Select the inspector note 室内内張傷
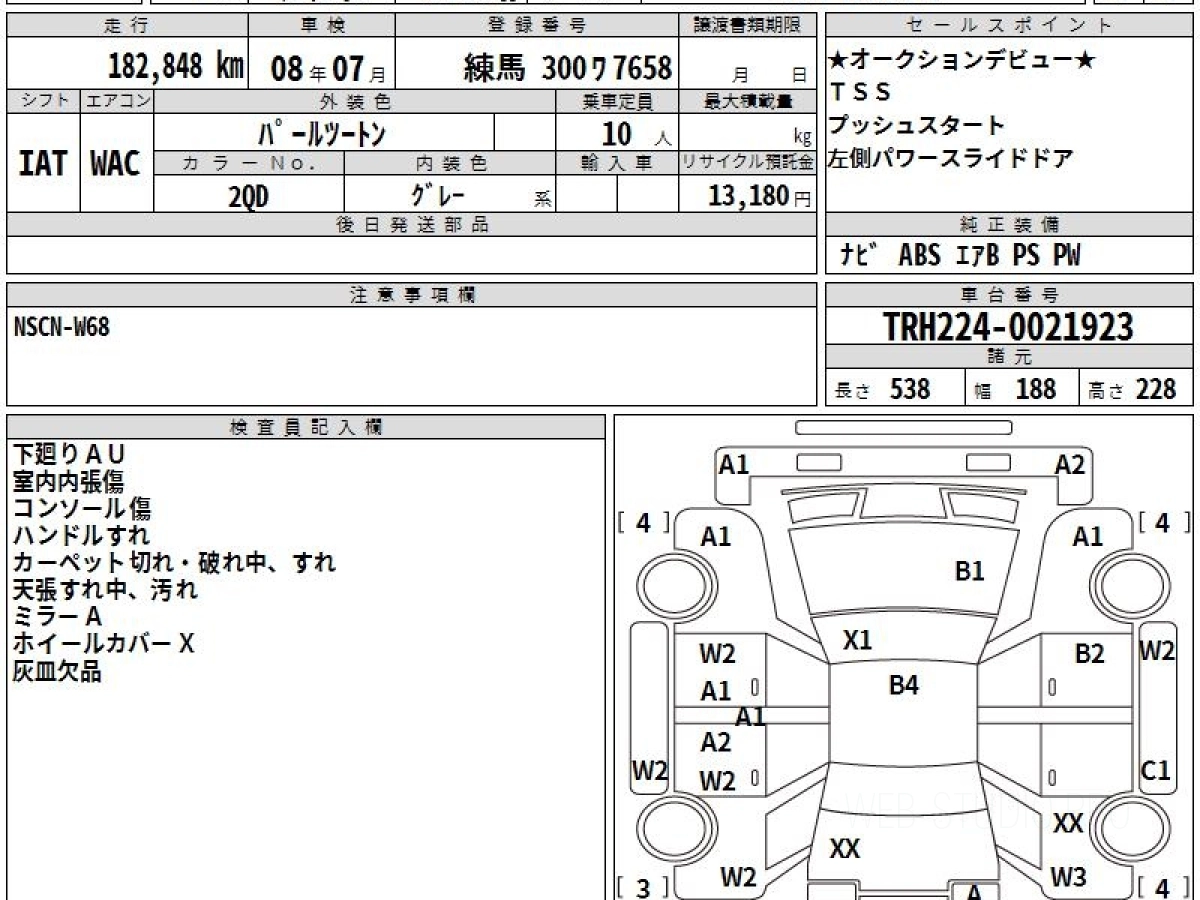The image size is (1200, 900). [68, 482]
